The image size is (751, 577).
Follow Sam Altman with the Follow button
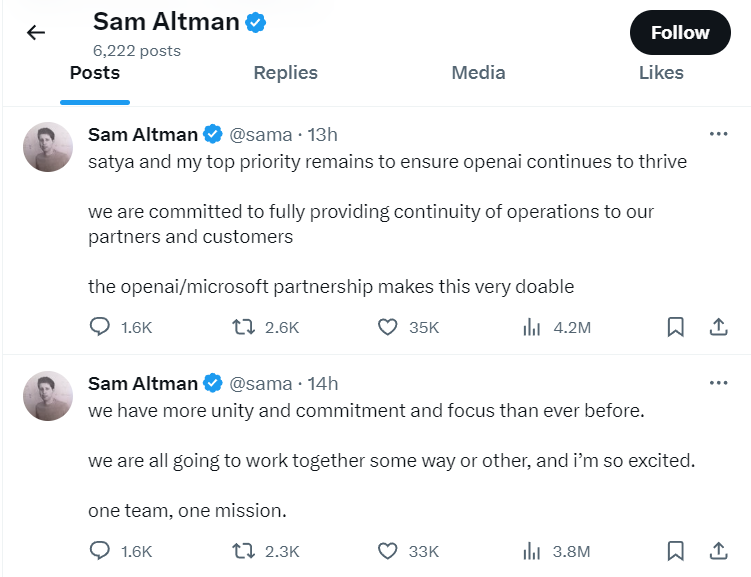click(x=680, y=33)
